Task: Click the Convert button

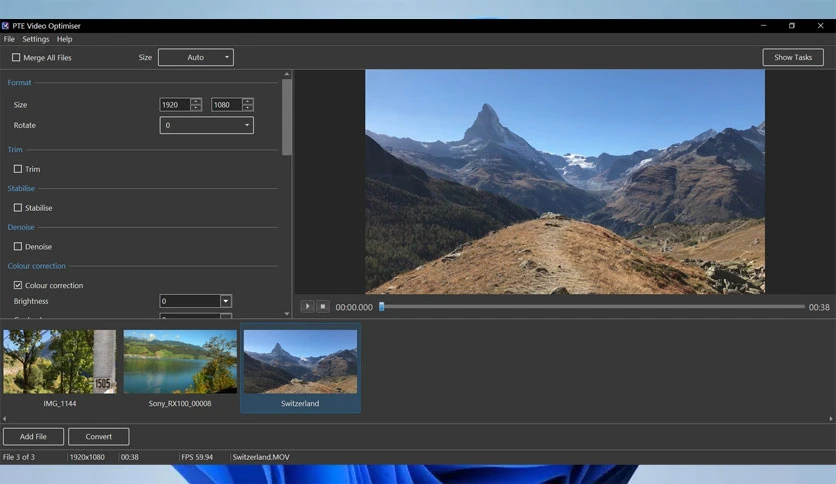Action: click(99, 437)
